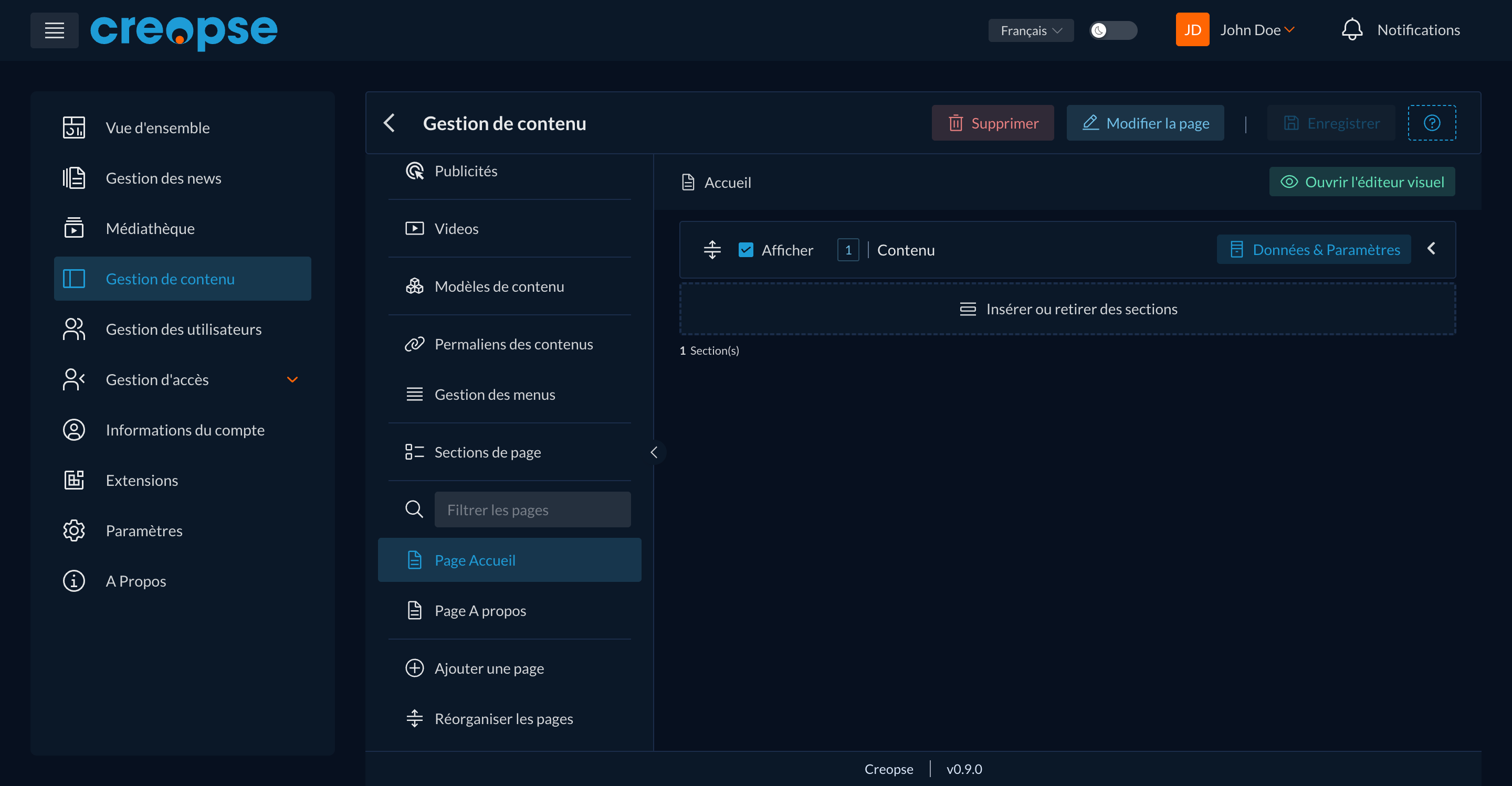Click the Creopse footer text

pos(889,769)
